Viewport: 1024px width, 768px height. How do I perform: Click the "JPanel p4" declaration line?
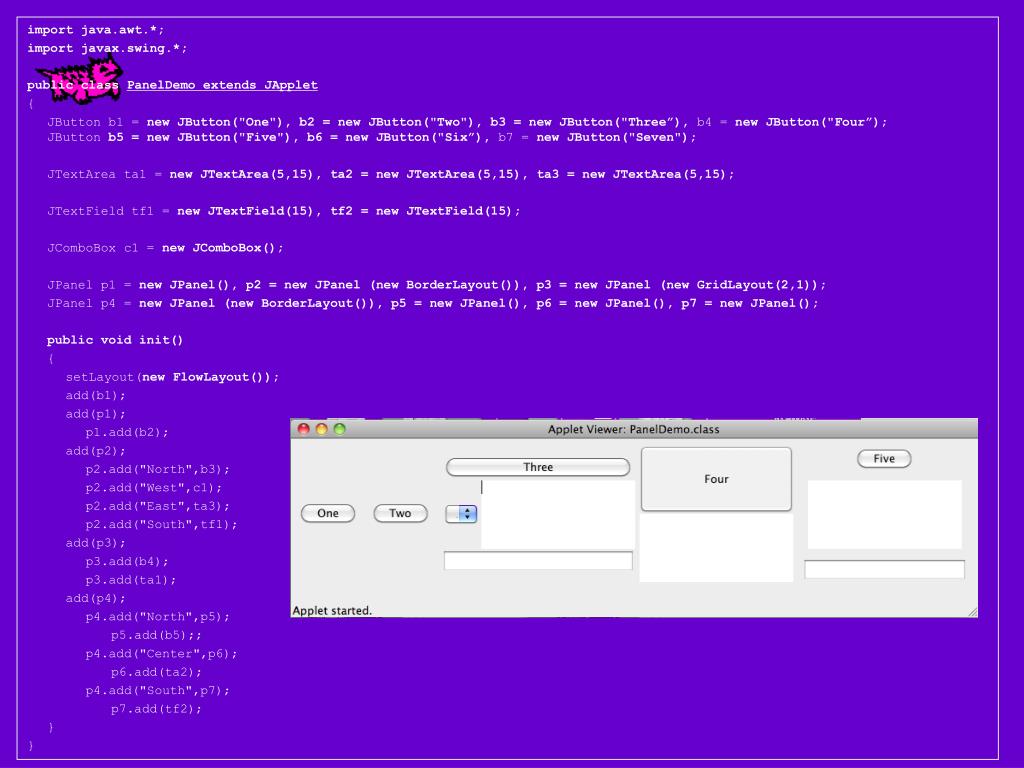coord(432,303)
